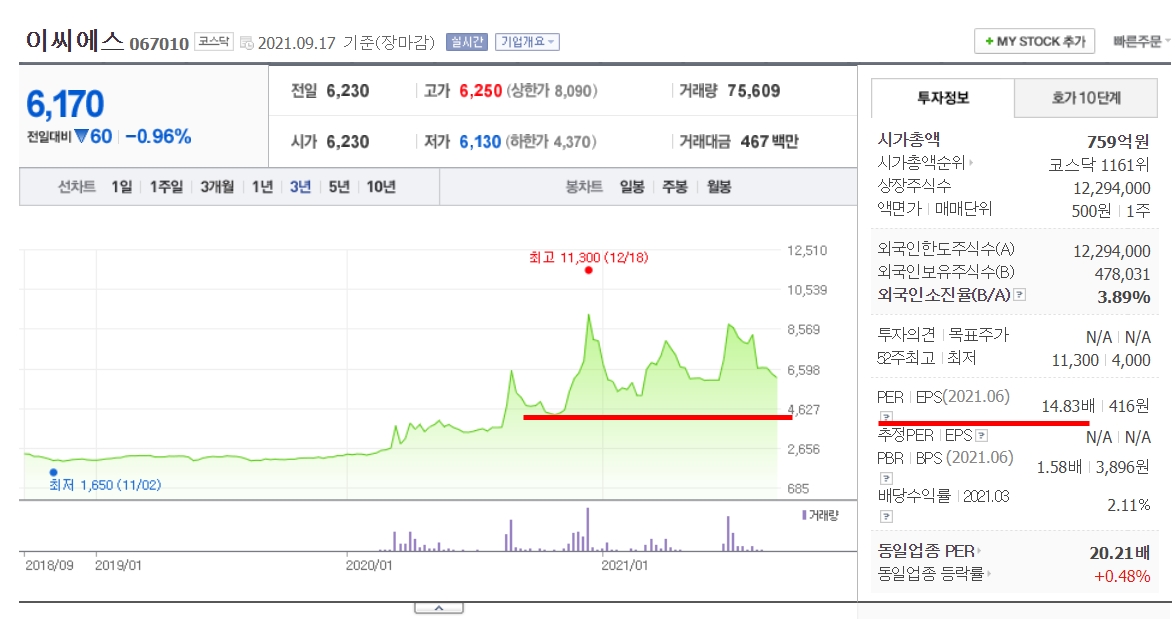Screen dimensions: 1176x619
Task: Switch to the 투자정보 tab
Action: point(943,98)
